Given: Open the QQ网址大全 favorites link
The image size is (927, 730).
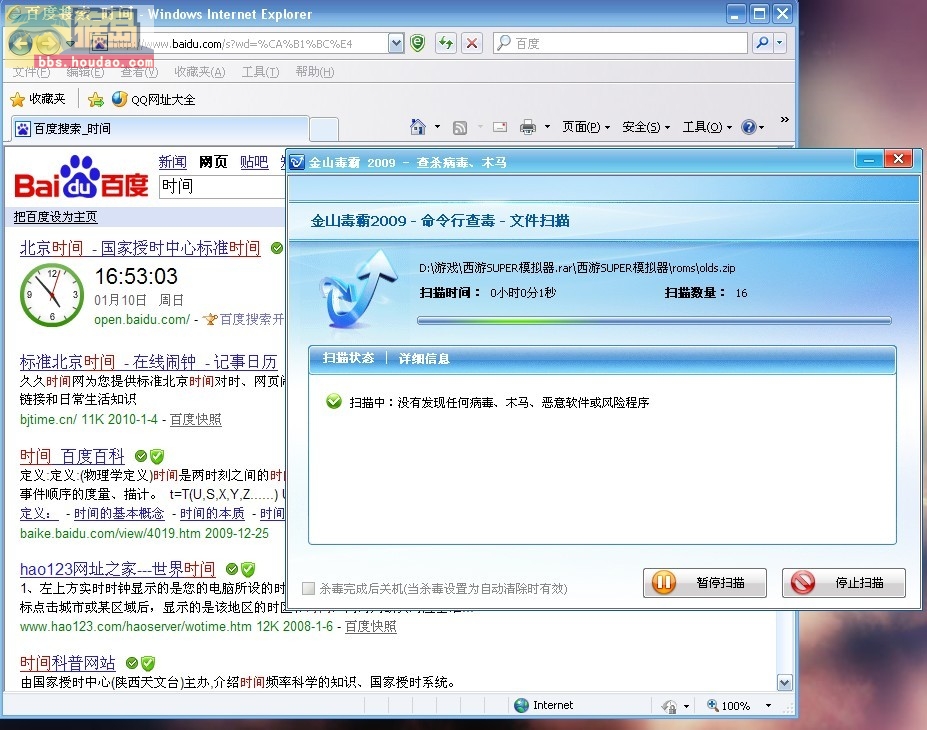Looking at the screenshot, I should (x=154, y=99).
